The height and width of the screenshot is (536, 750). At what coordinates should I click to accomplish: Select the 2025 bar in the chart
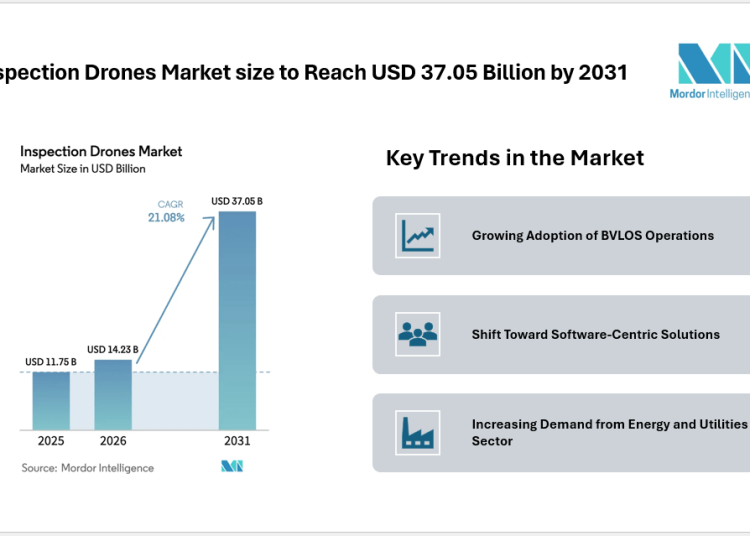point(51,400)
